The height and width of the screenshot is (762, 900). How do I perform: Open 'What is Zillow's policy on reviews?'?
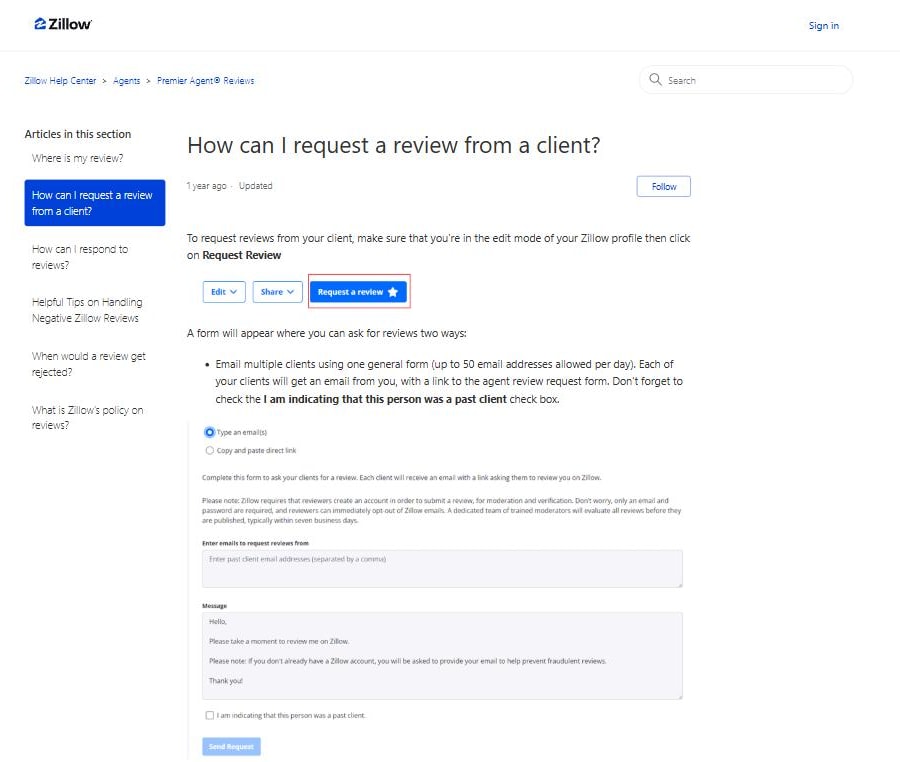pos(87,417)
